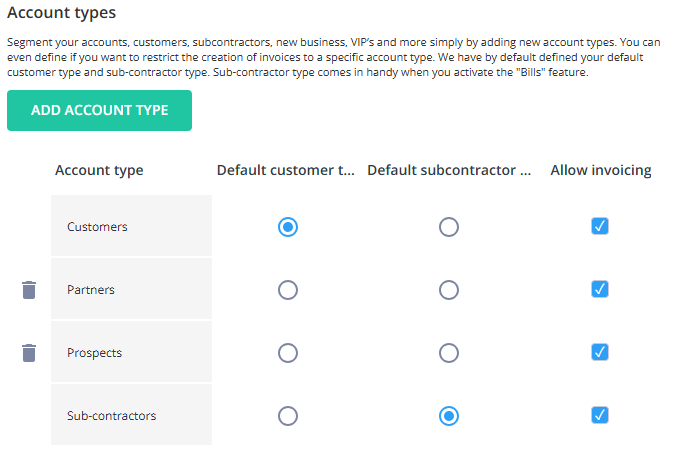Set Partners as default customer type

point(288,290)
